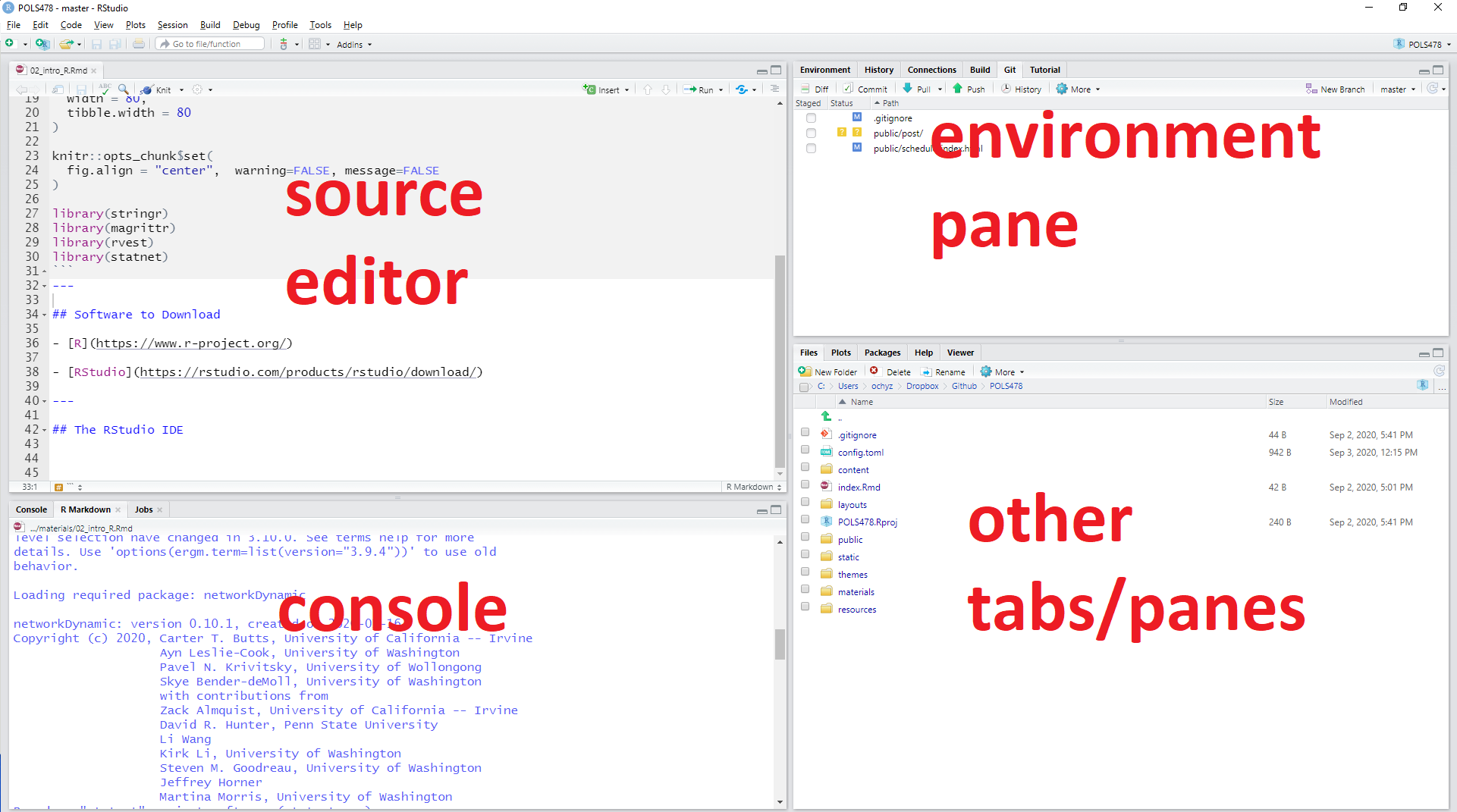Screen dimensions: 1457x812
Task: Check the box next to resources folder
Action: [805, 607]
